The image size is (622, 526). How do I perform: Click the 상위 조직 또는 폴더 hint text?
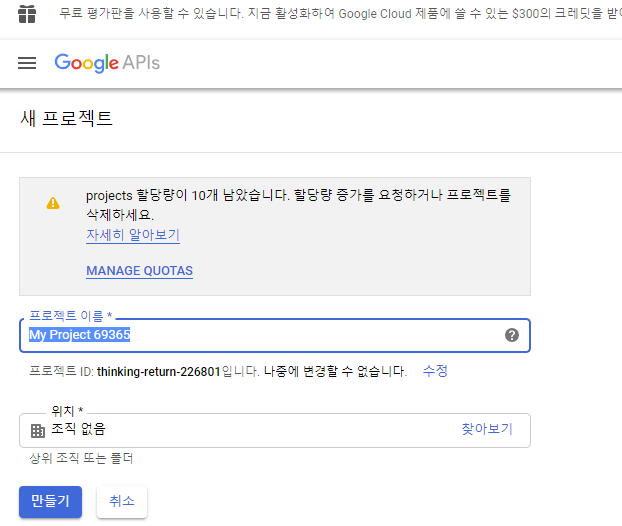(81, 459)
